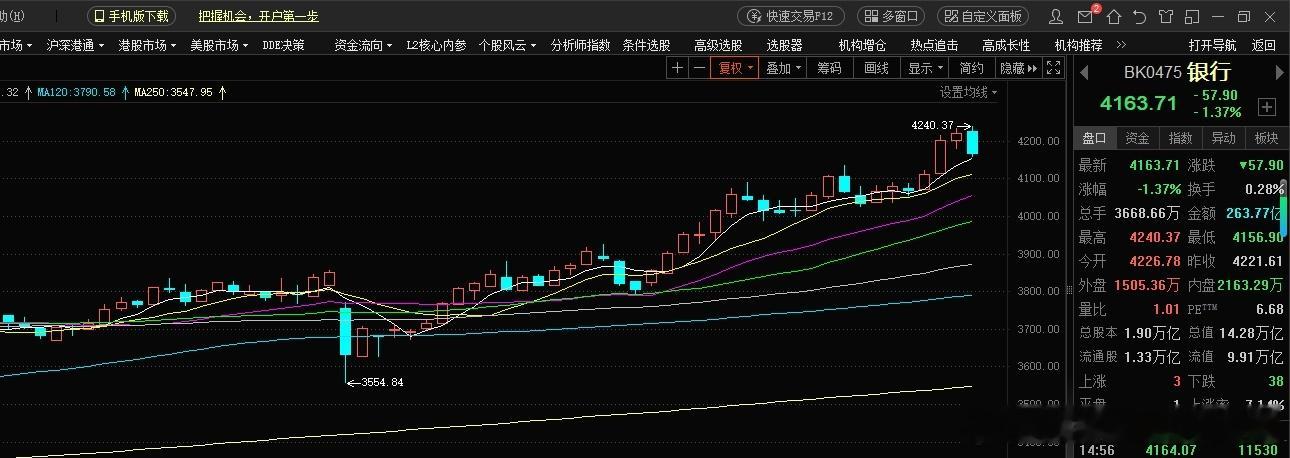Click 手机版下载 button
The width and height of the screenshot is (1290, 458).
click(133, 17)
